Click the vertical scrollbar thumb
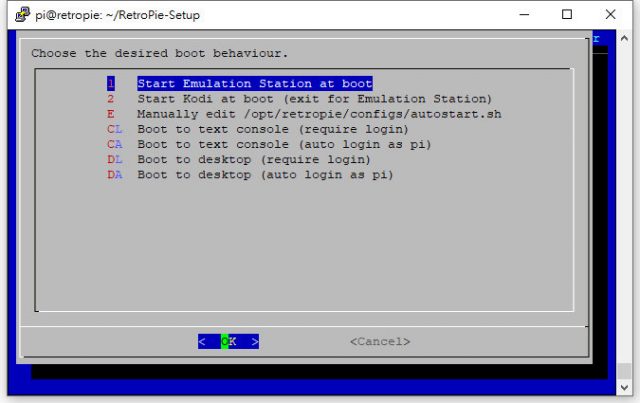The image size is (640, 403). (x=624, y=371)
